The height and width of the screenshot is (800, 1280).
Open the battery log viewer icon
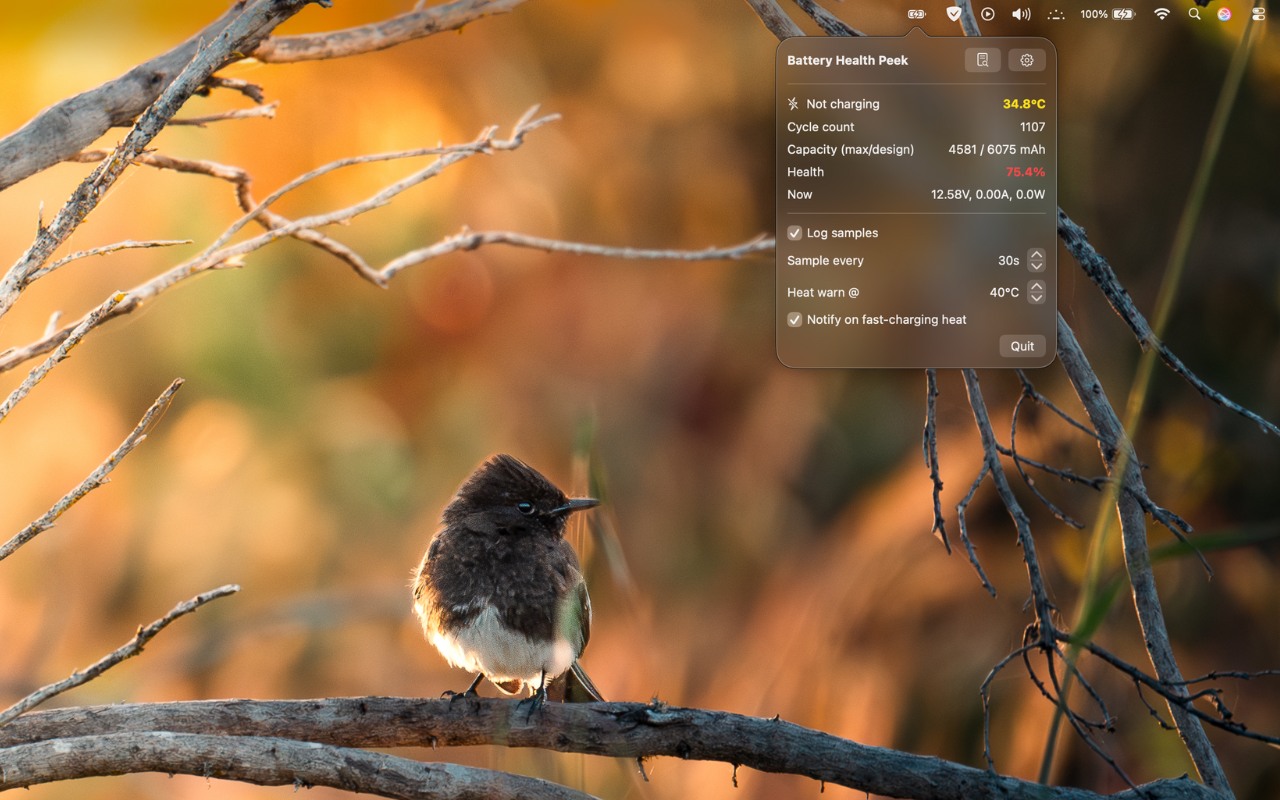[982, 60]
